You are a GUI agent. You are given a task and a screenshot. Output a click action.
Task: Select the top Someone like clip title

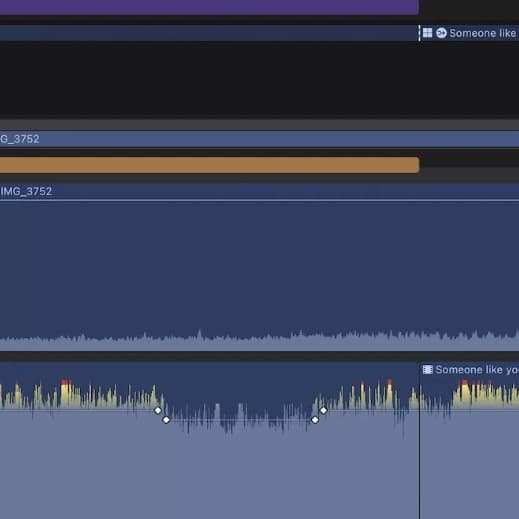tap(482, 33)
